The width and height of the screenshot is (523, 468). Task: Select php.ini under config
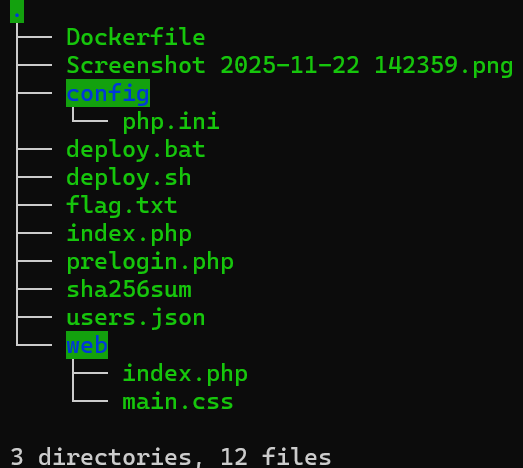click(171, 122)
